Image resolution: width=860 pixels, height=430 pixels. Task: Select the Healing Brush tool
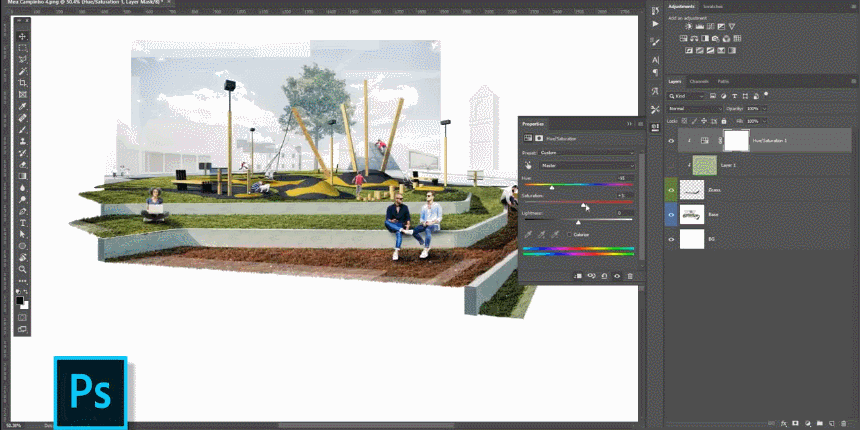[22, 117]
